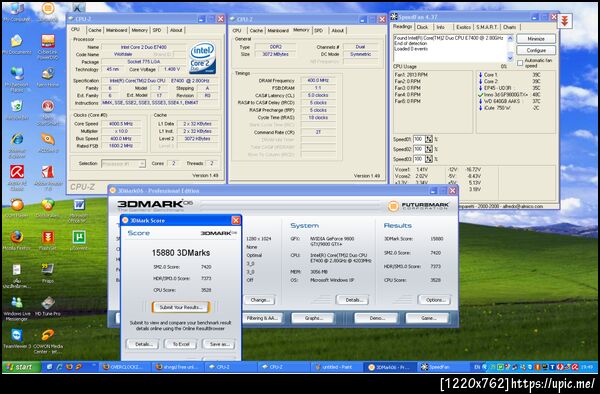Click FlashGet floating drop-zone icon
The height and width of the screenshot is (394, 600).
click(565, 21)
